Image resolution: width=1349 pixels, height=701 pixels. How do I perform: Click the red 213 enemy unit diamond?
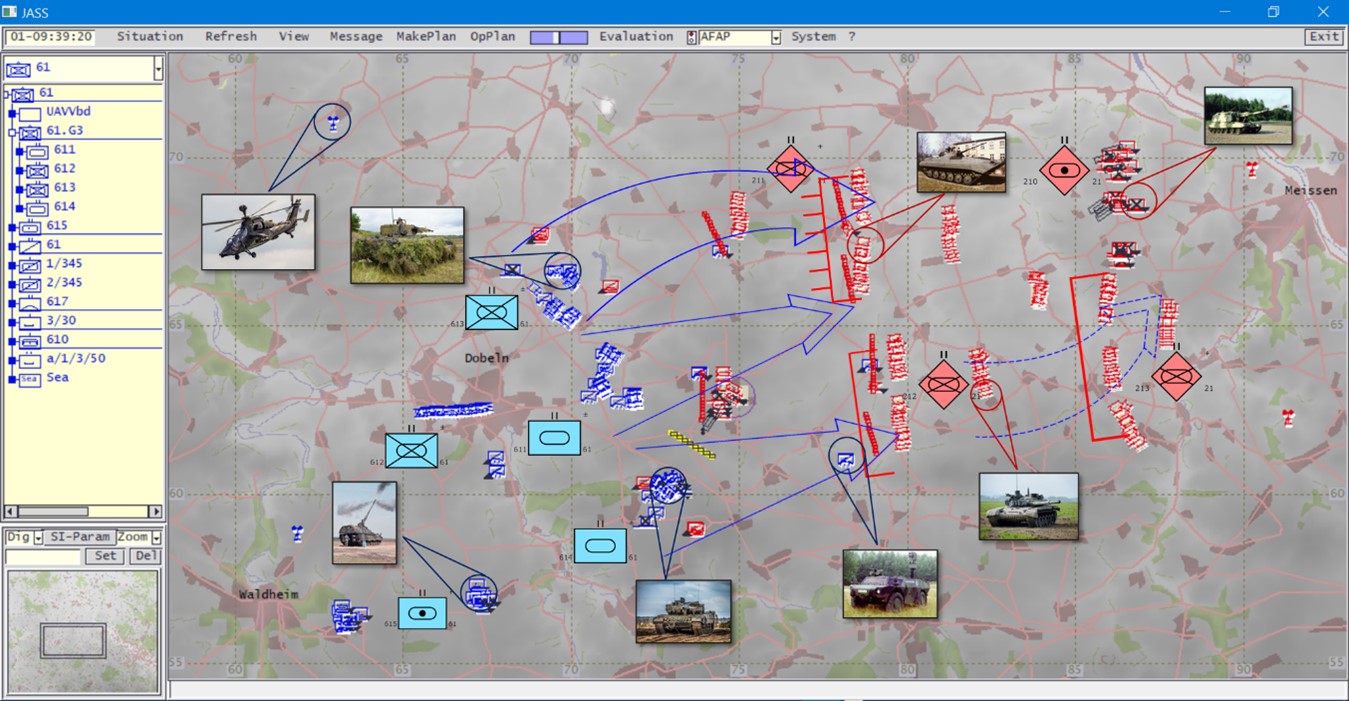tap(1176, 377)
